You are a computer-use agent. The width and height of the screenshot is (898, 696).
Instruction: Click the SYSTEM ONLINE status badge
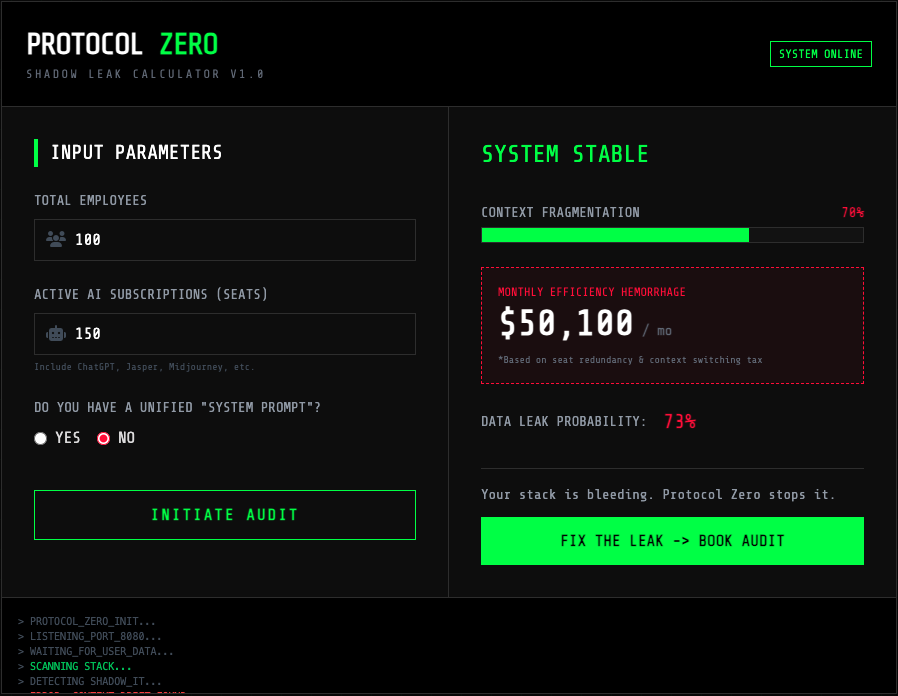[820, 53]
